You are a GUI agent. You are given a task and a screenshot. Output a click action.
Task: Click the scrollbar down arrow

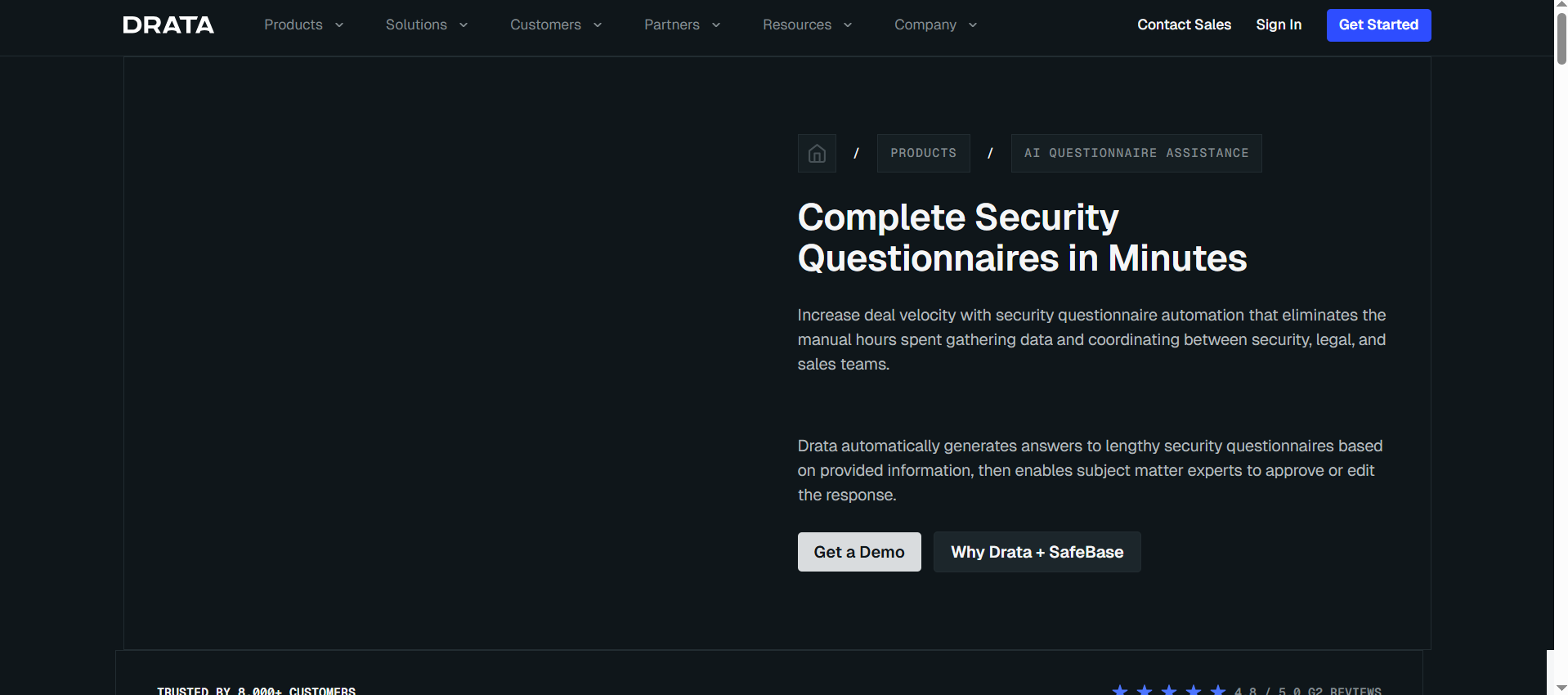(x=1561, y=688)
